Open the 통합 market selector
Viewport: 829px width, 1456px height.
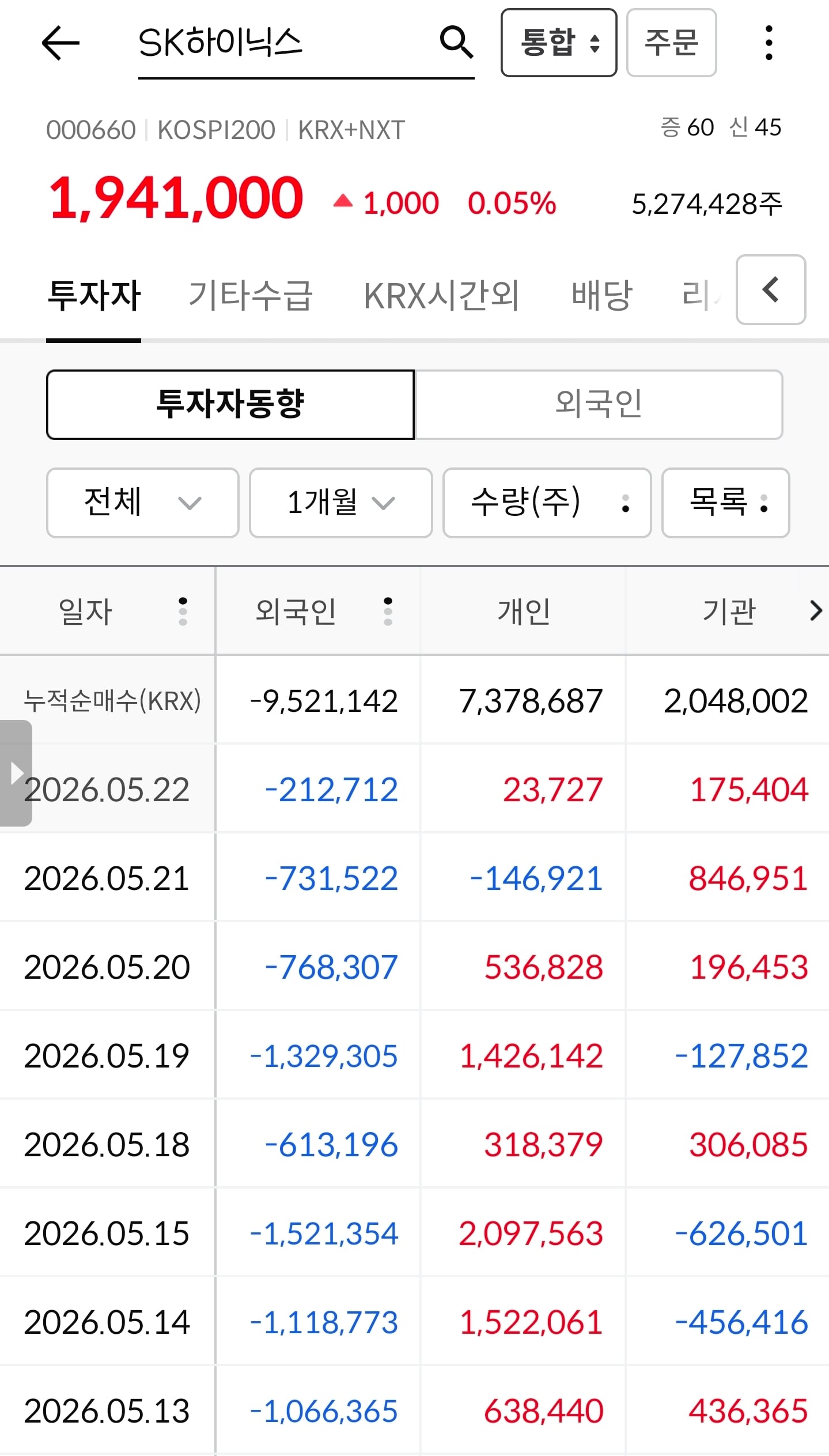coord(559,43)
